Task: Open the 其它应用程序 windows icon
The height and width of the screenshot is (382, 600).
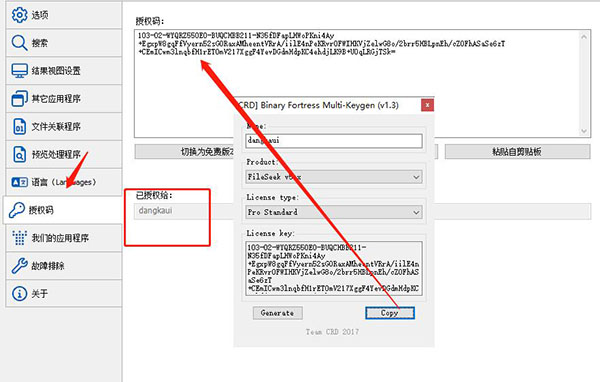Action: click(x=20, y=98)
